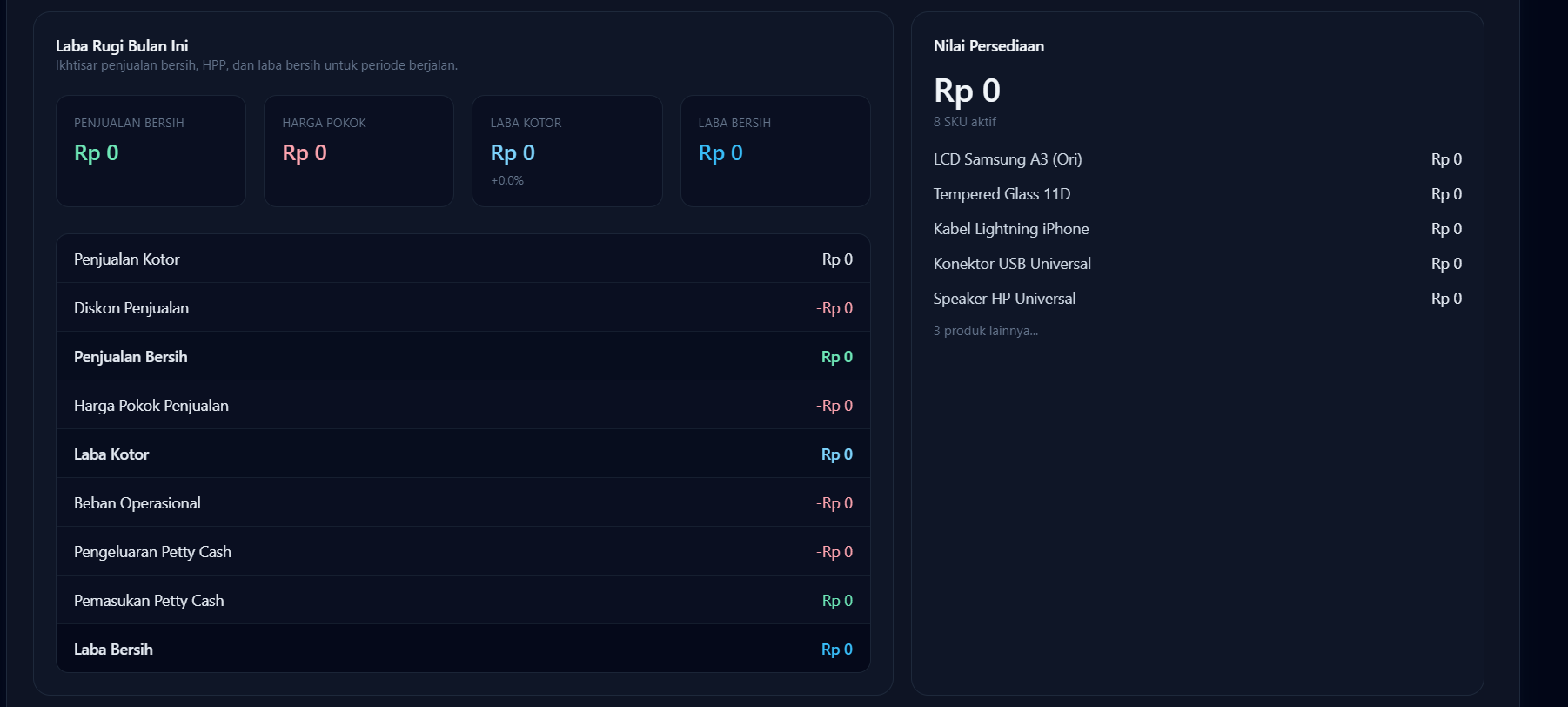This screenshot has height=707, width=1568.
Task: Select Tempered Glass 11D inventory item
Action: (1002, 194)
